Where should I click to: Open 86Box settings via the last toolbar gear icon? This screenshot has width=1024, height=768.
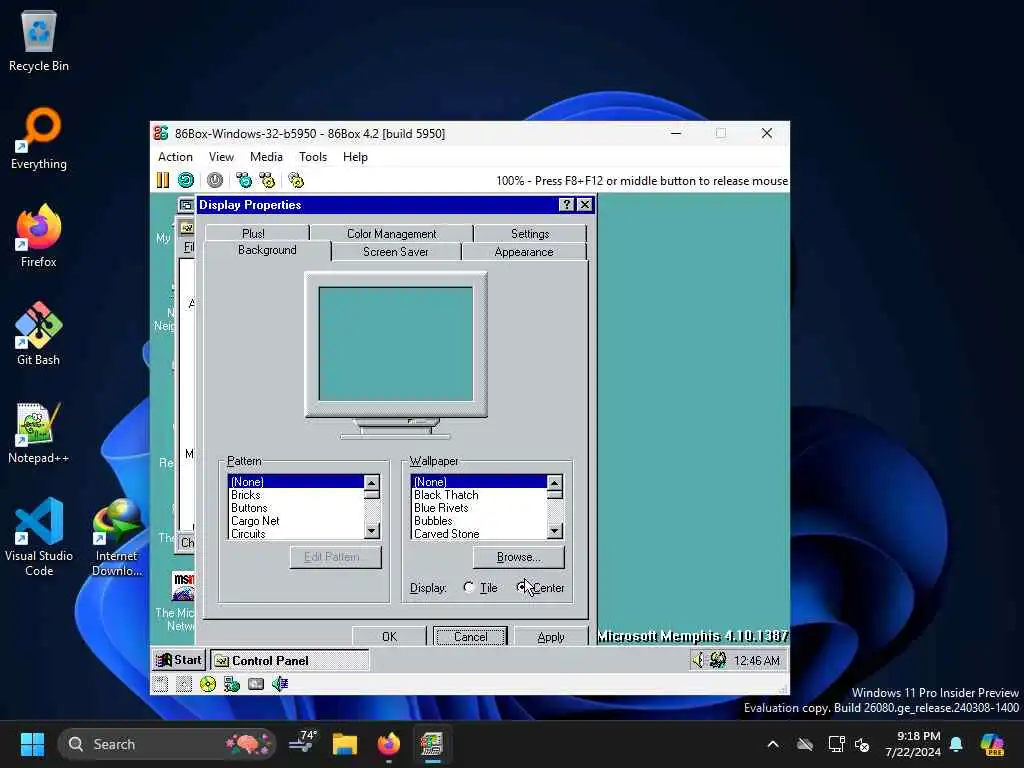(296, 180)
